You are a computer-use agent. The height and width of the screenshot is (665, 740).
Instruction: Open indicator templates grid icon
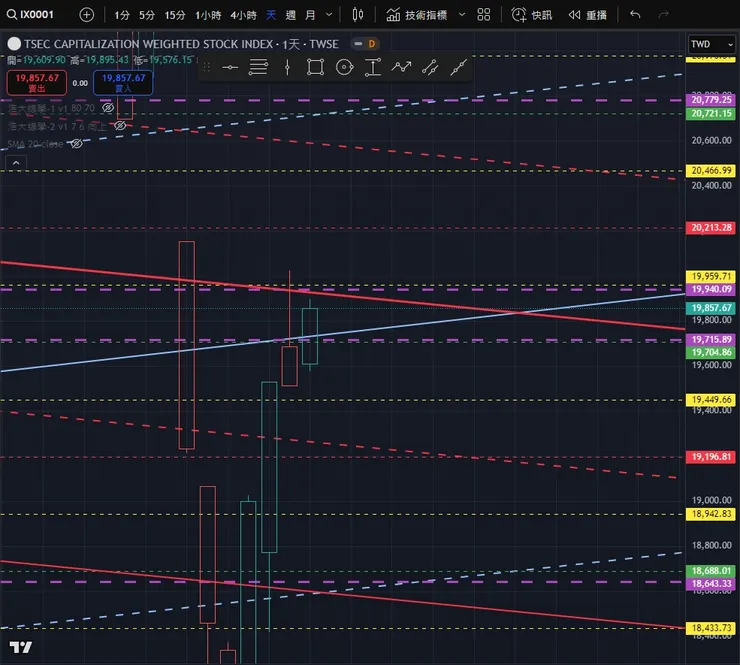pyautogui.click(x=484, y=15)
